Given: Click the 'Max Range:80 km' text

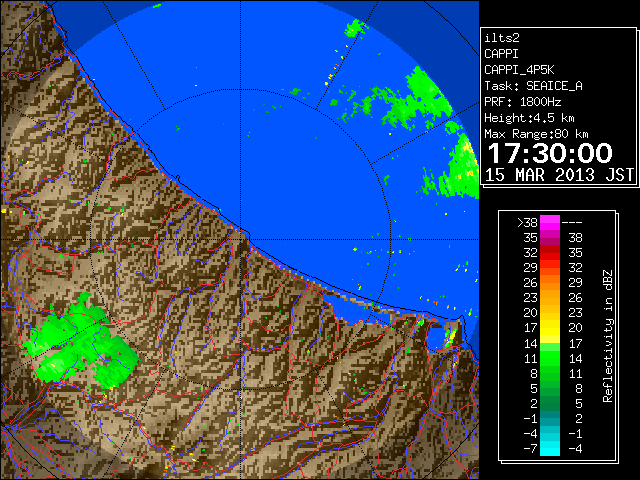Looking at the screenshot, I should 536,134.
